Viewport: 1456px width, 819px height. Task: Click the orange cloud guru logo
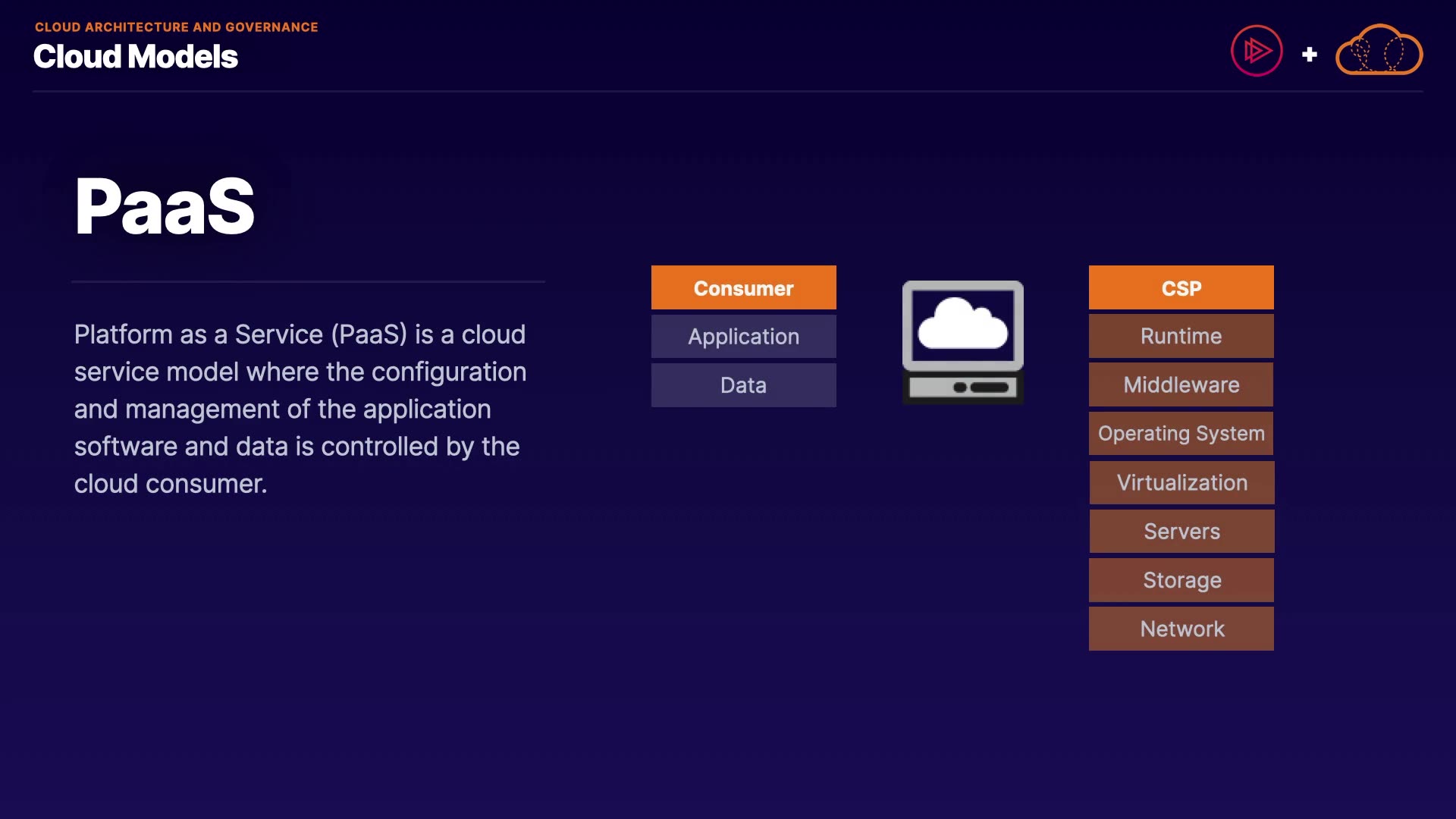click(x=1379, y=51)
